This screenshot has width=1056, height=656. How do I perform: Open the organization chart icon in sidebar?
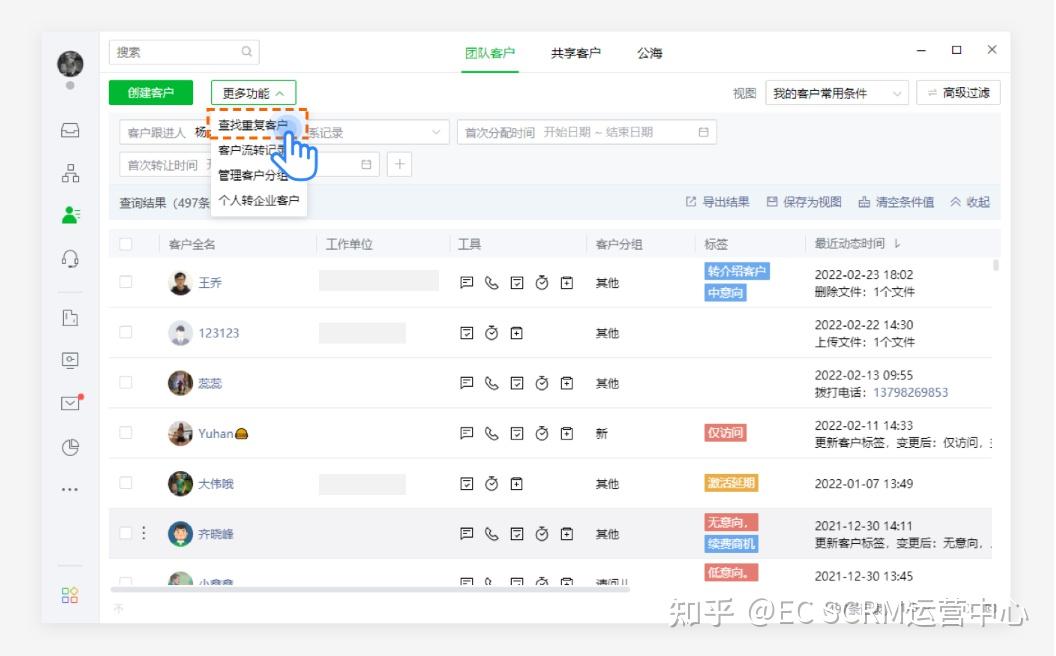pyautogui.click(x=70, y=170)
